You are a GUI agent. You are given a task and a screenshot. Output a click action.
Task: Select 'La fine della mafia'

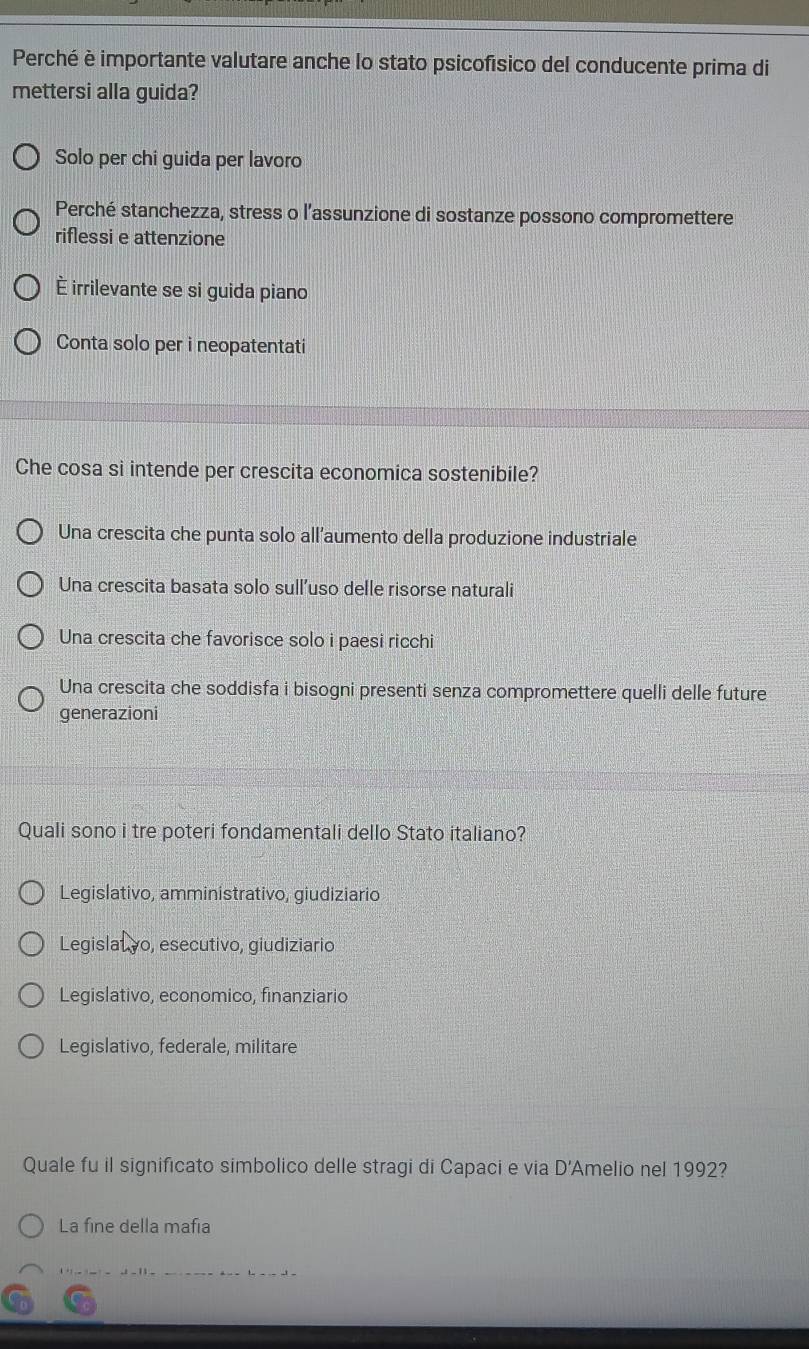[x=32, y=1226]
